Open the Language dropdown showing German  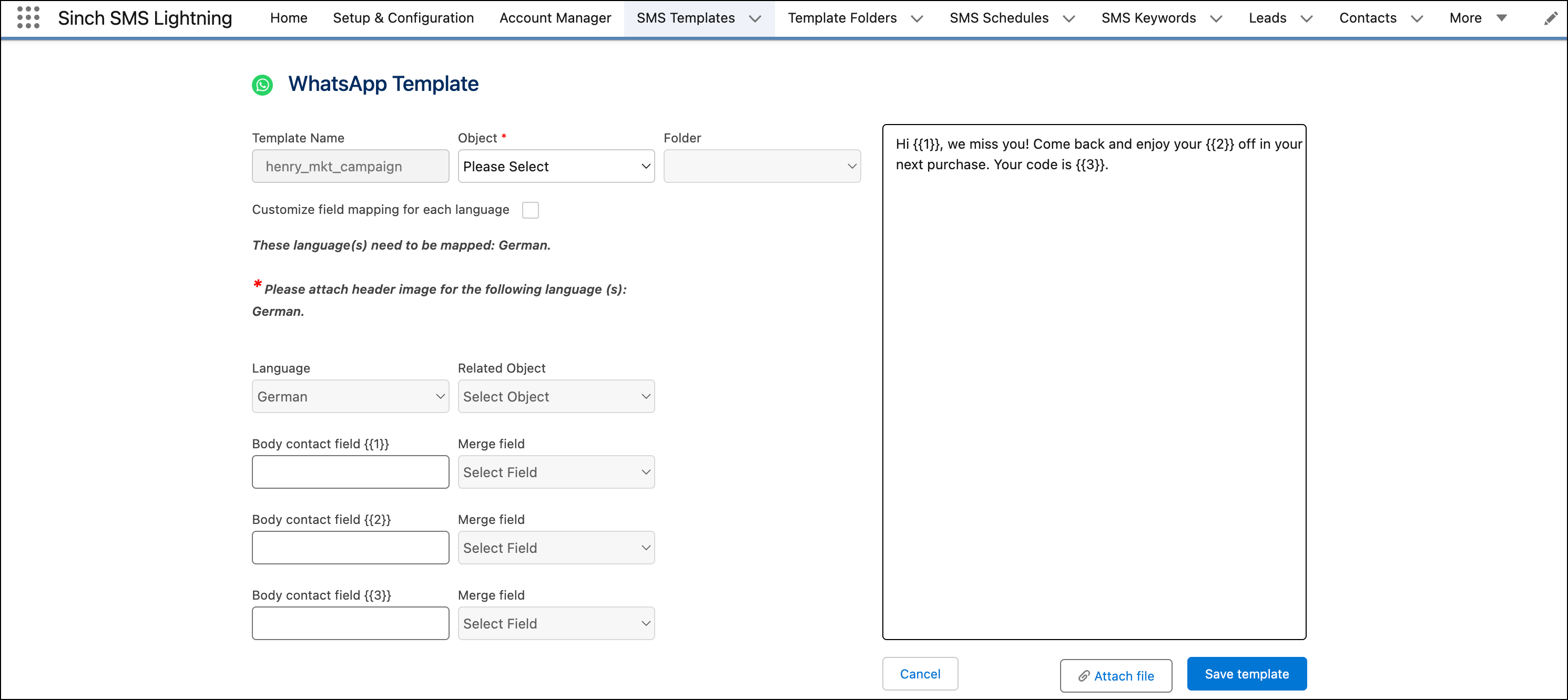point(350,397)
